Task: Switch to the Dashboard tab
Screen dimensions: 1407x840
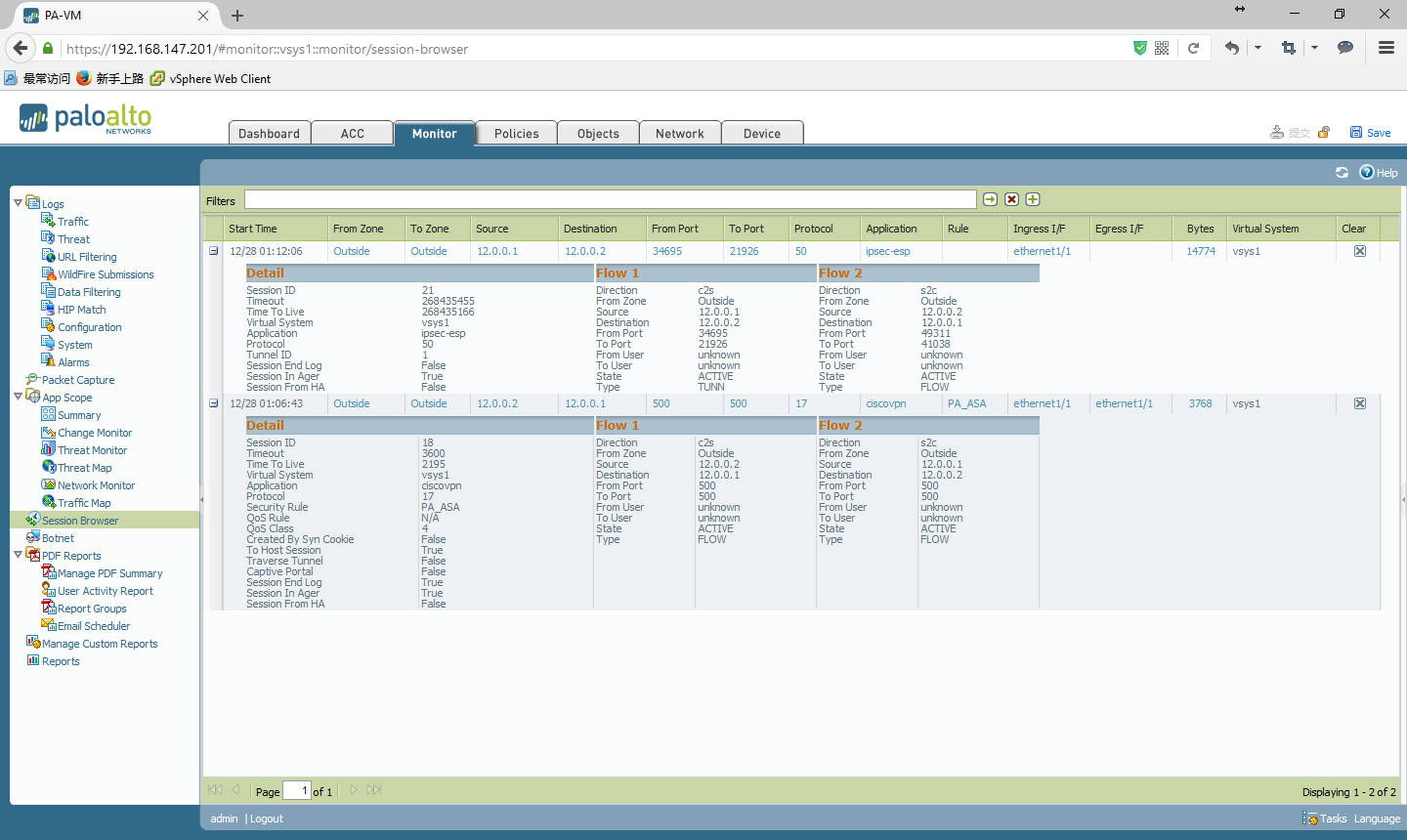Action: (x=270, y=133)
